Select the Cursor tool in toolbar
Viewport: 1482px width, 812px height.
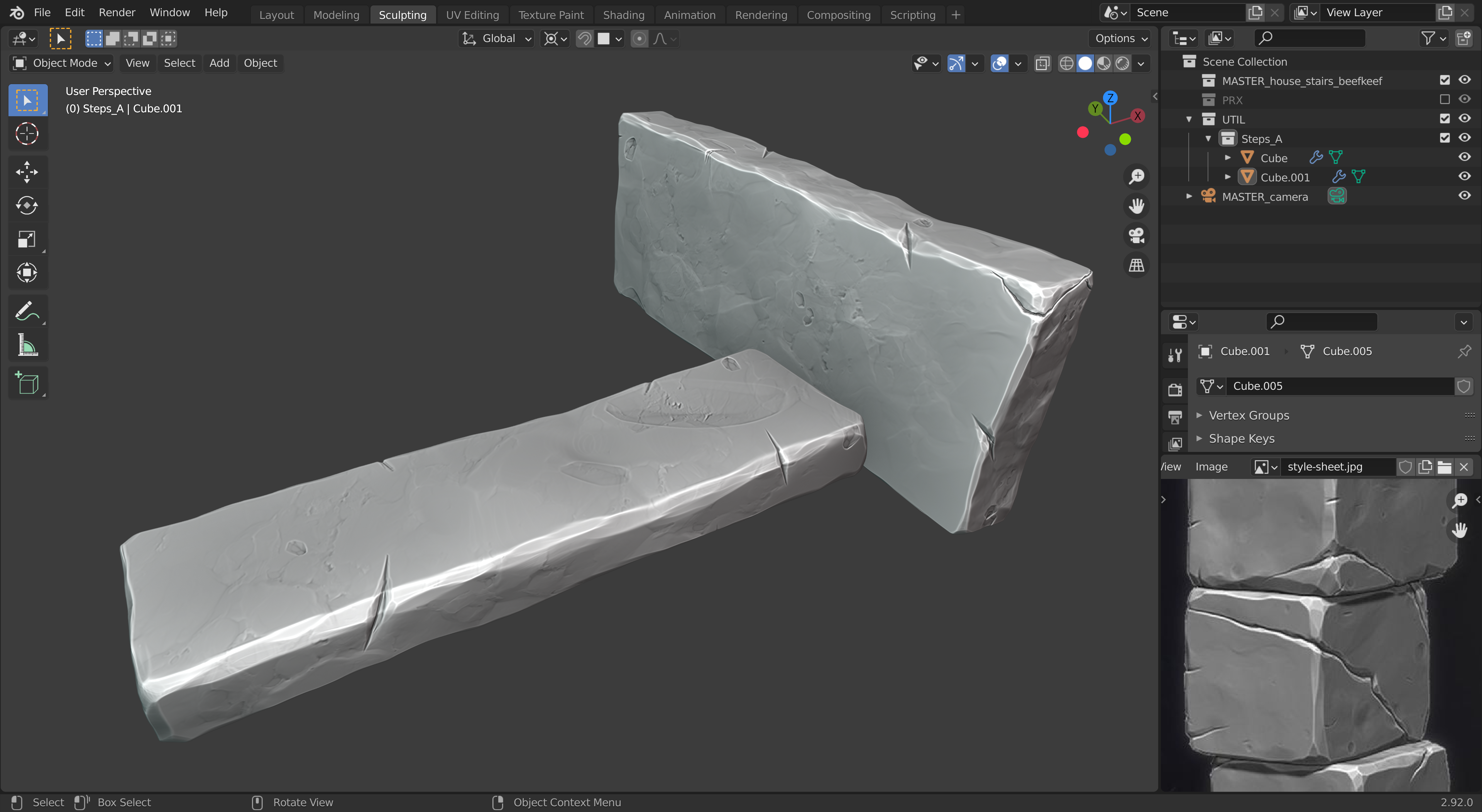tap(27, 134)
